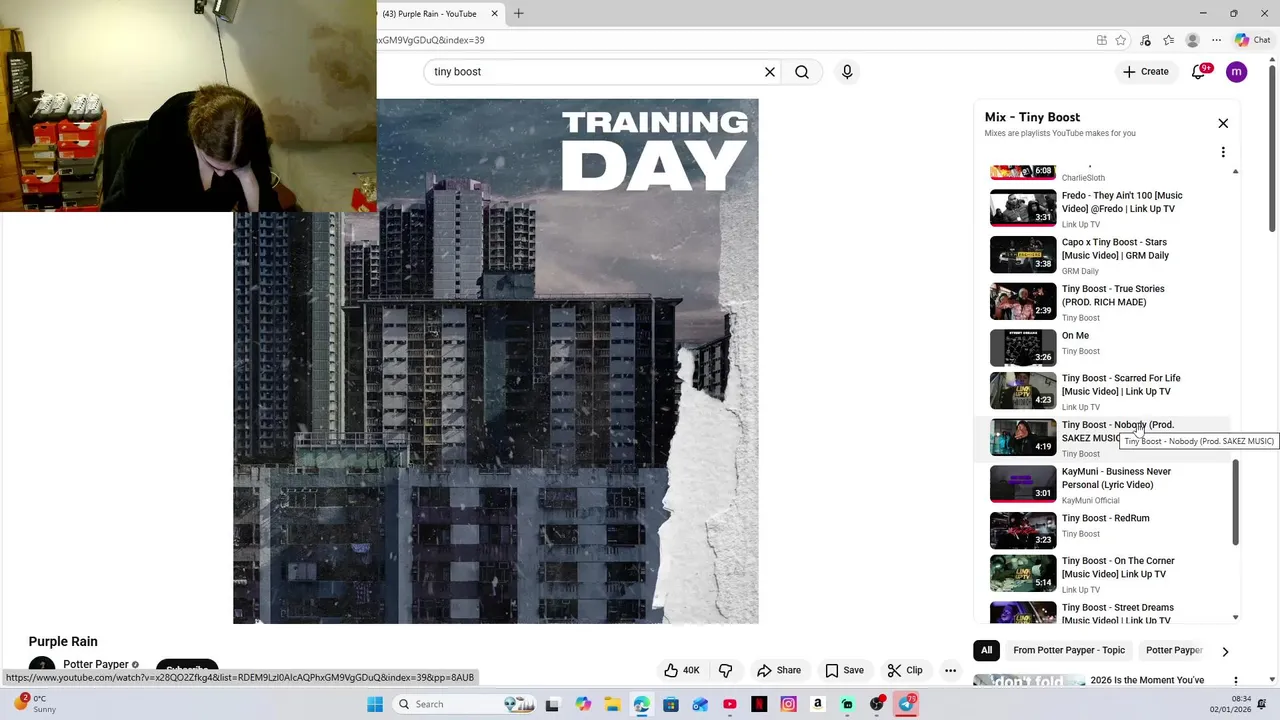Launch Copilot from the taskbar
The image size is (1280, 720).
[583, 704]
